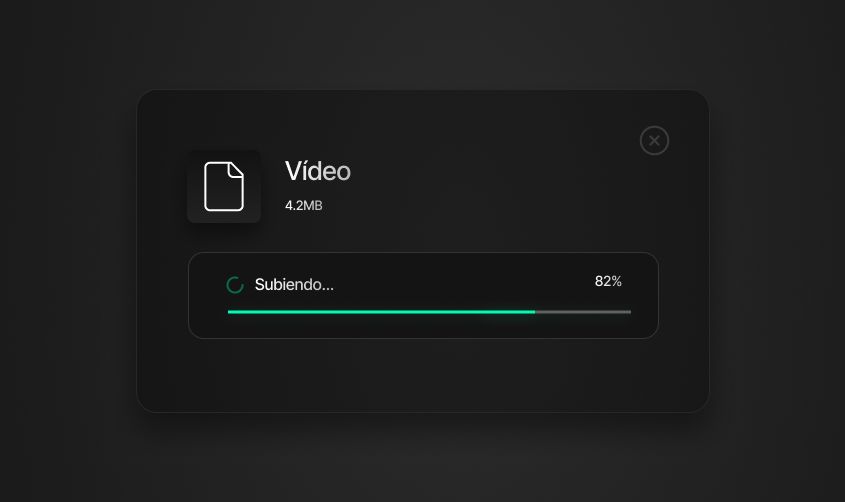Click where green progress meets gray track
Viewport: 845px width, 502px height.
535,312
